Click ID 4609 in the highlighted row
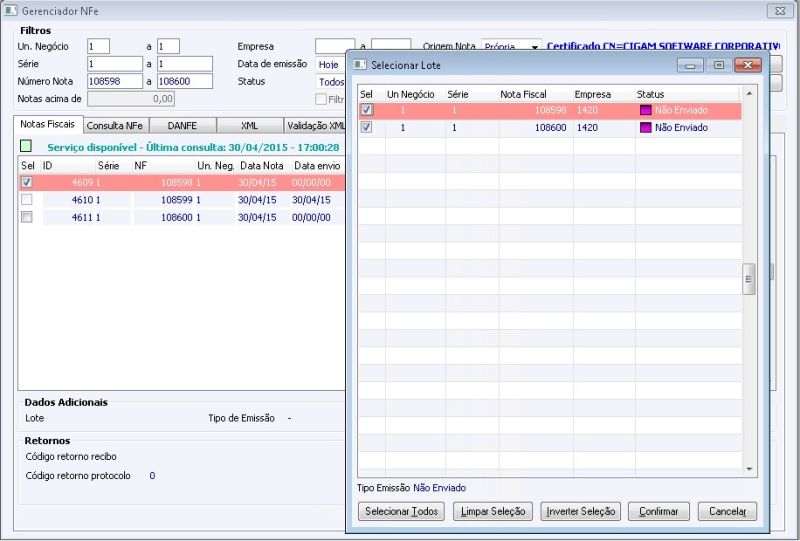Viewport: 800px width, 541px height. (x=82, y=182)
